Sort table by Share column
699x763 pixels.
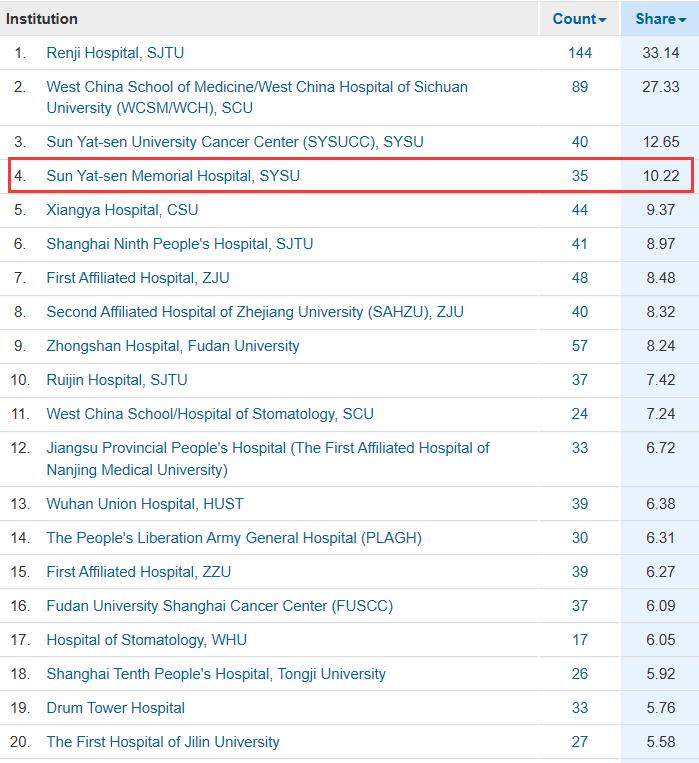[x=660, y=19]
